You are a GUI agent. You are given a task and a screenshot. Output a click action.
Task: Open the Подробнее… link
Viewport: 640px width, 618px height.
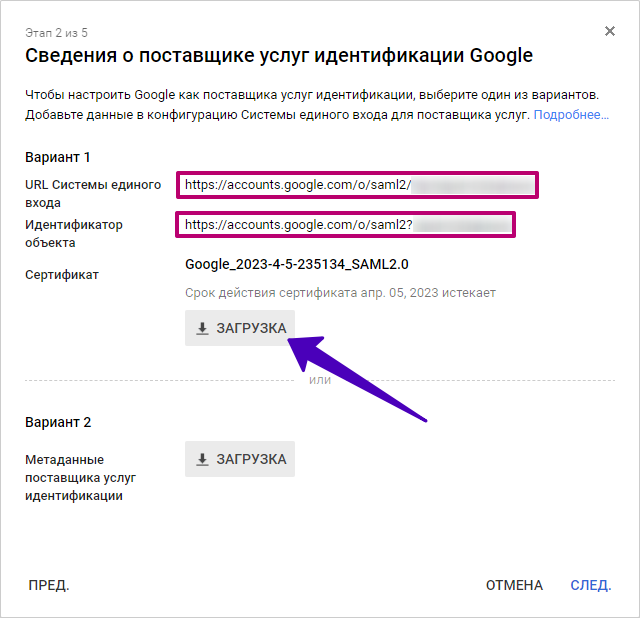point(571,115)
